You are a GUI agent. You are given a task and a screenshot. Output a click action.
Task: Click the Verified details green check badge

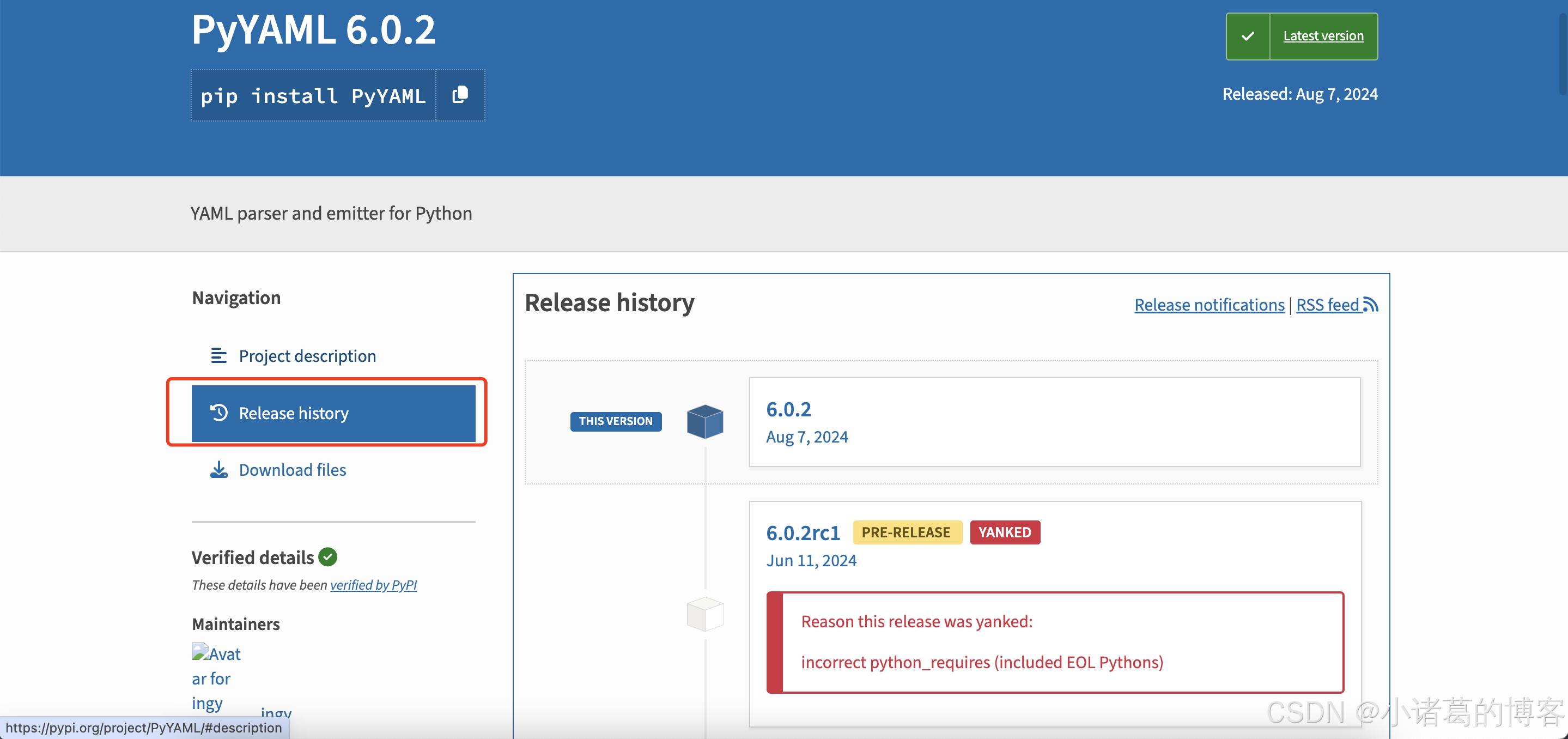[328, 557]
